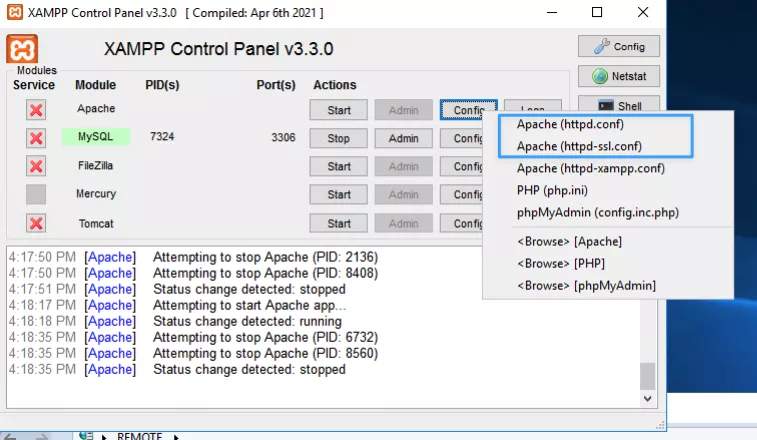Viewport: 757px width, 440px height.
Task: Toggle the FileZilla service red X checkbox
Action: tap(36, 166)
